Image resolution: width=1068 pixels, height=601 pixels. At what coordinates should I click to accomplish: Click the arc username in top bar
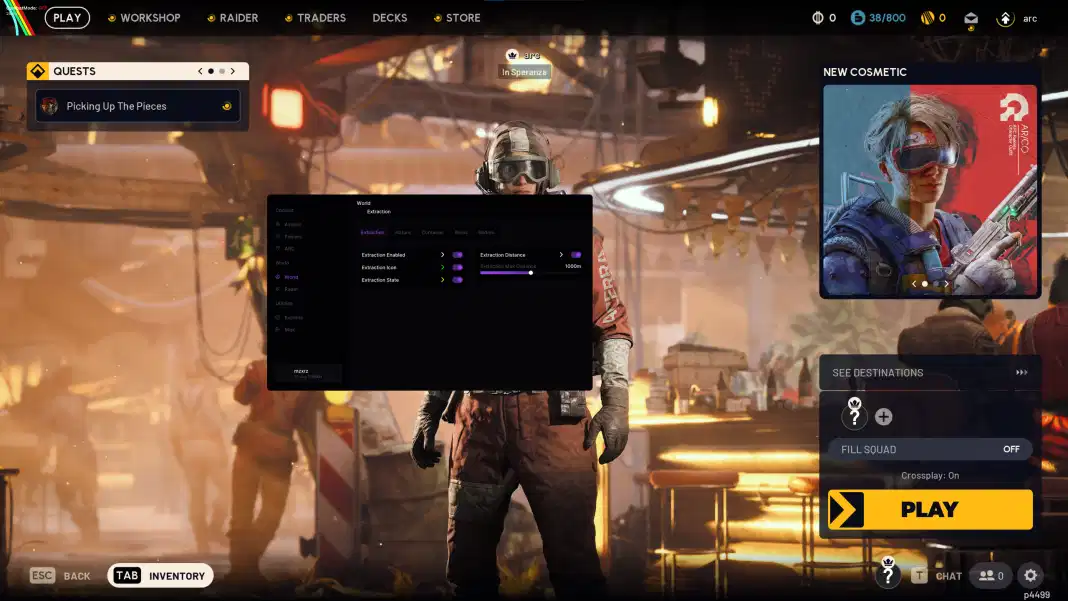1030,18
